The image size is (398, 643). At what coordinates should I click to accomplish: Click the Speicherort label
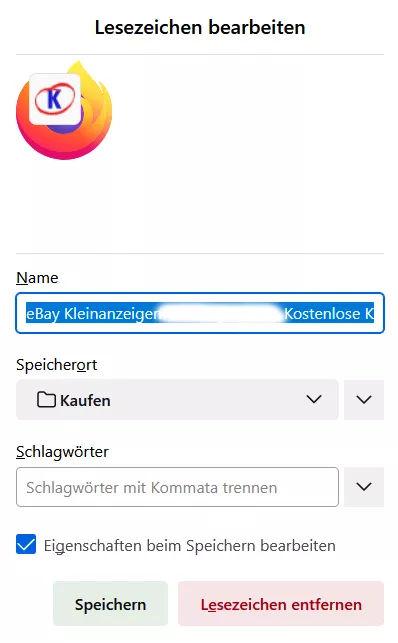point(57,365)
